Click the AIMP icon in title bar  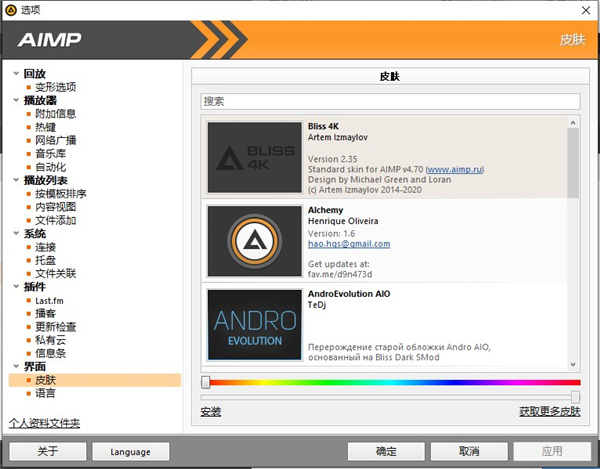[x=11, y=10]
